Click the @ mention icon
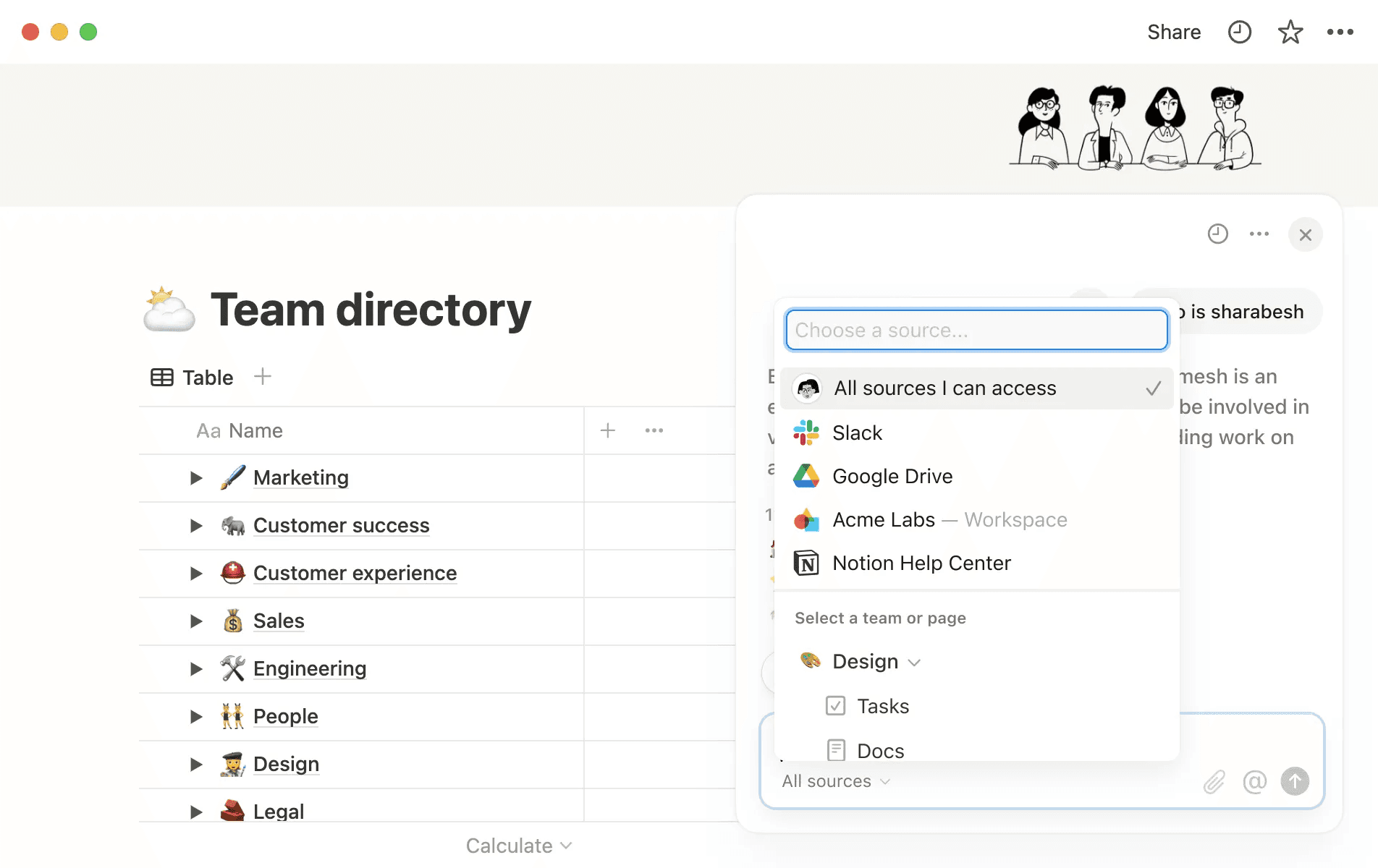The height and width of the screenshot is (868, 1378). (x=1254, y=781)
